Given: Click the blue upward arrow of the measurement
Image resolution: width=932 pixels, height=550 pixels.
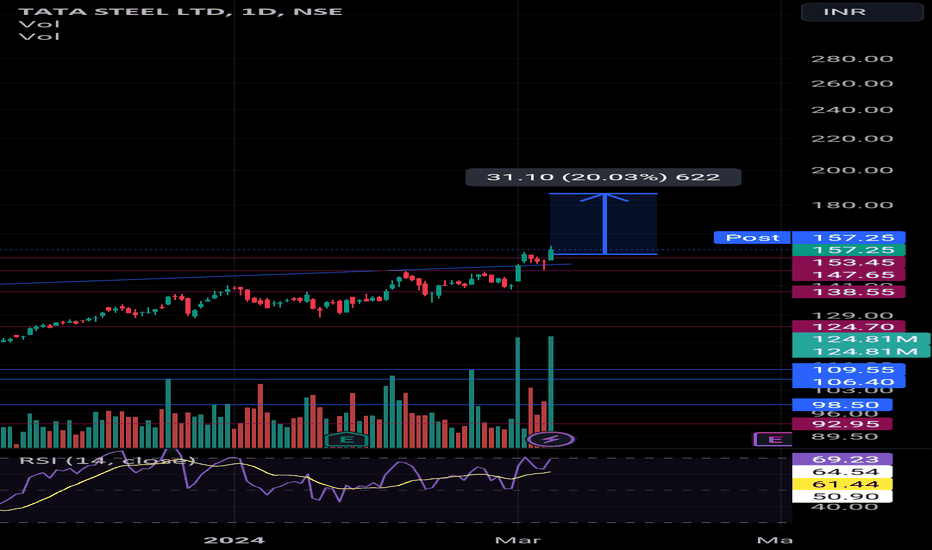Looking at the screenshot, I should click(604, 224).
